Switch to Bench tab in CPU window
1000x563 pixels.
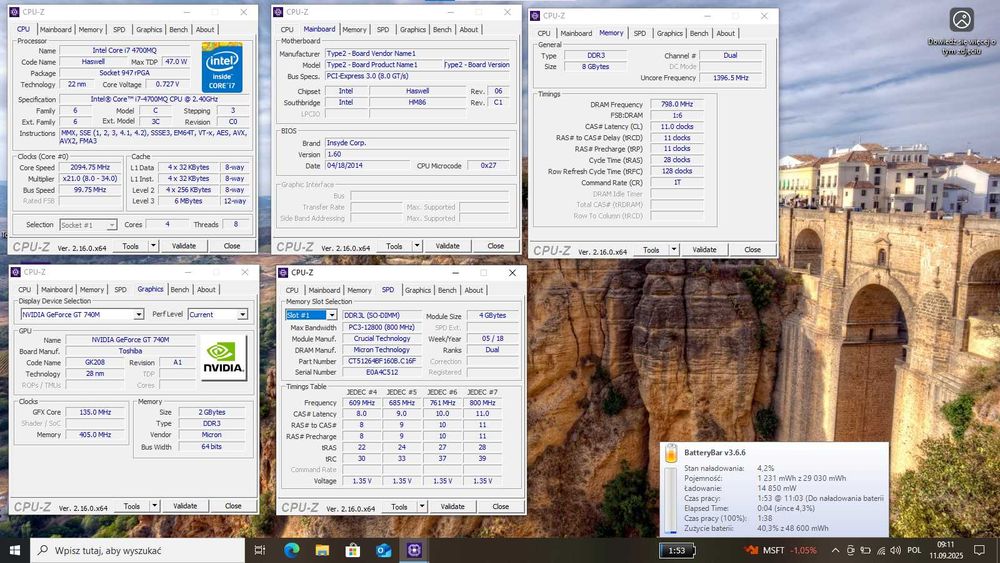[179, 29]
